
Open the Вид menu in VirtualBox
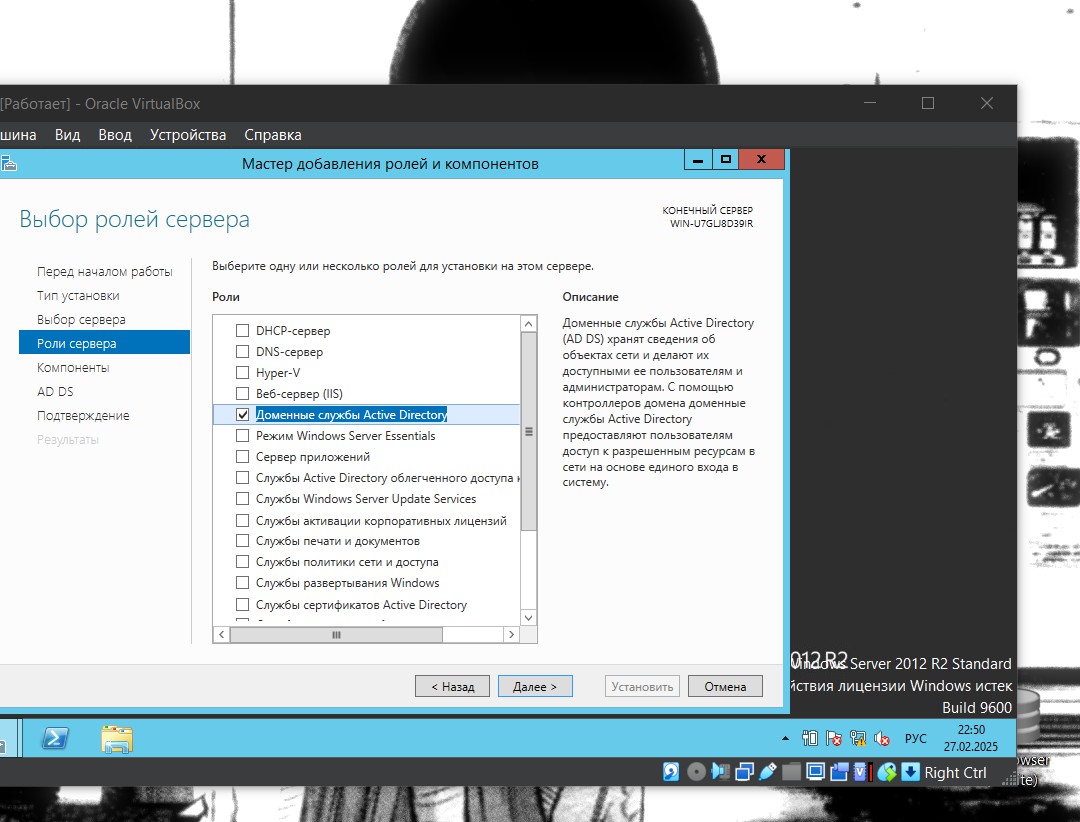(68, 135)
